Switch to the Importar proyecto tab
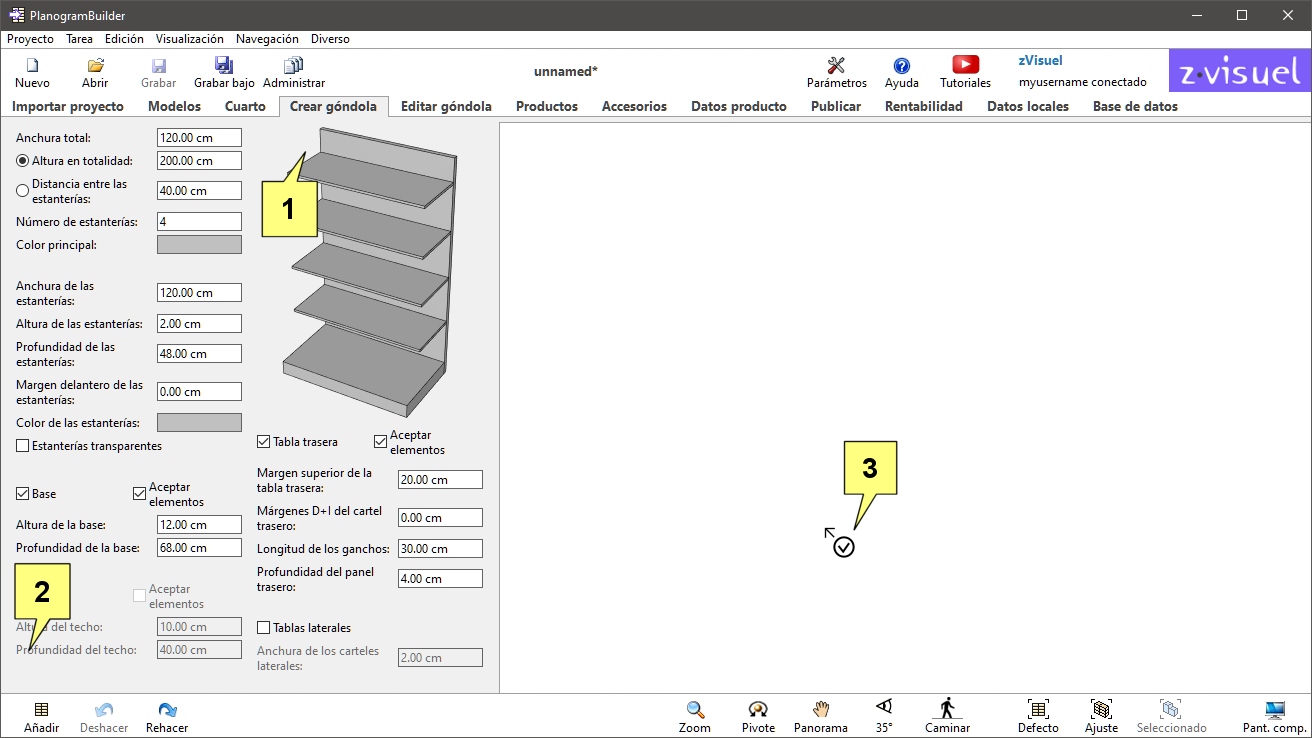 pos(68,106)
